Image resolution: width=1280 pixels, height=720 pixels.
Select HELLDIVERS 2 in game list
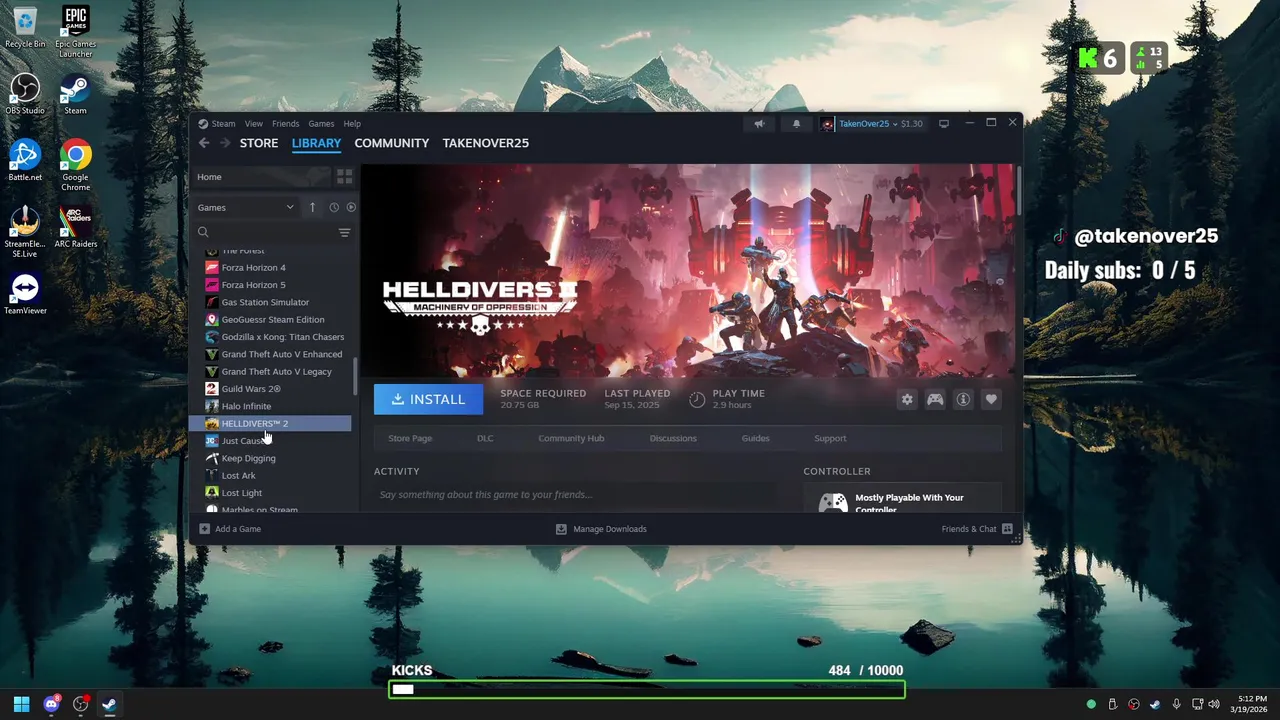(270, 424)
